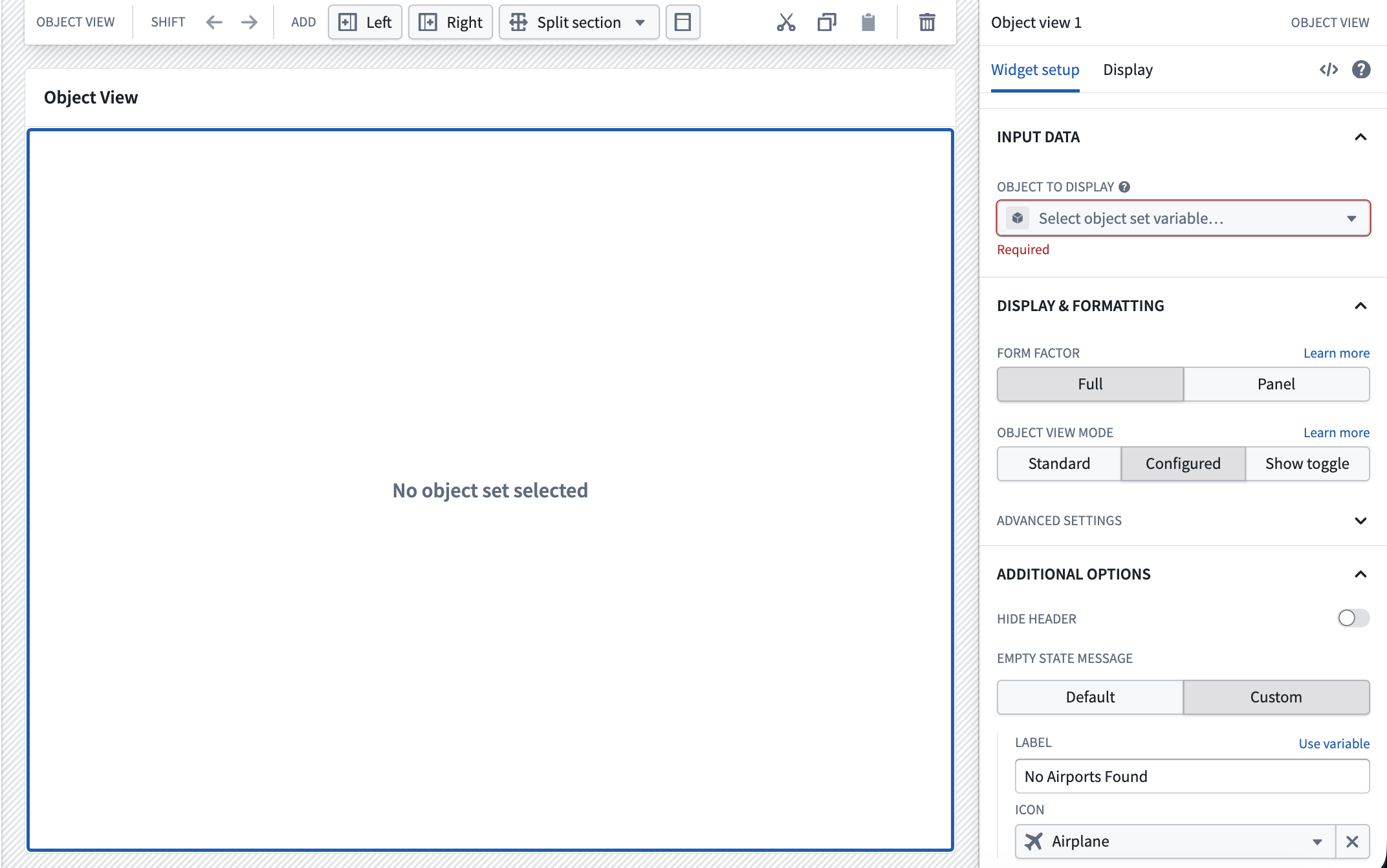Open Select object set variable dropdown
Screen dimensions: 1387x868
1183,218
